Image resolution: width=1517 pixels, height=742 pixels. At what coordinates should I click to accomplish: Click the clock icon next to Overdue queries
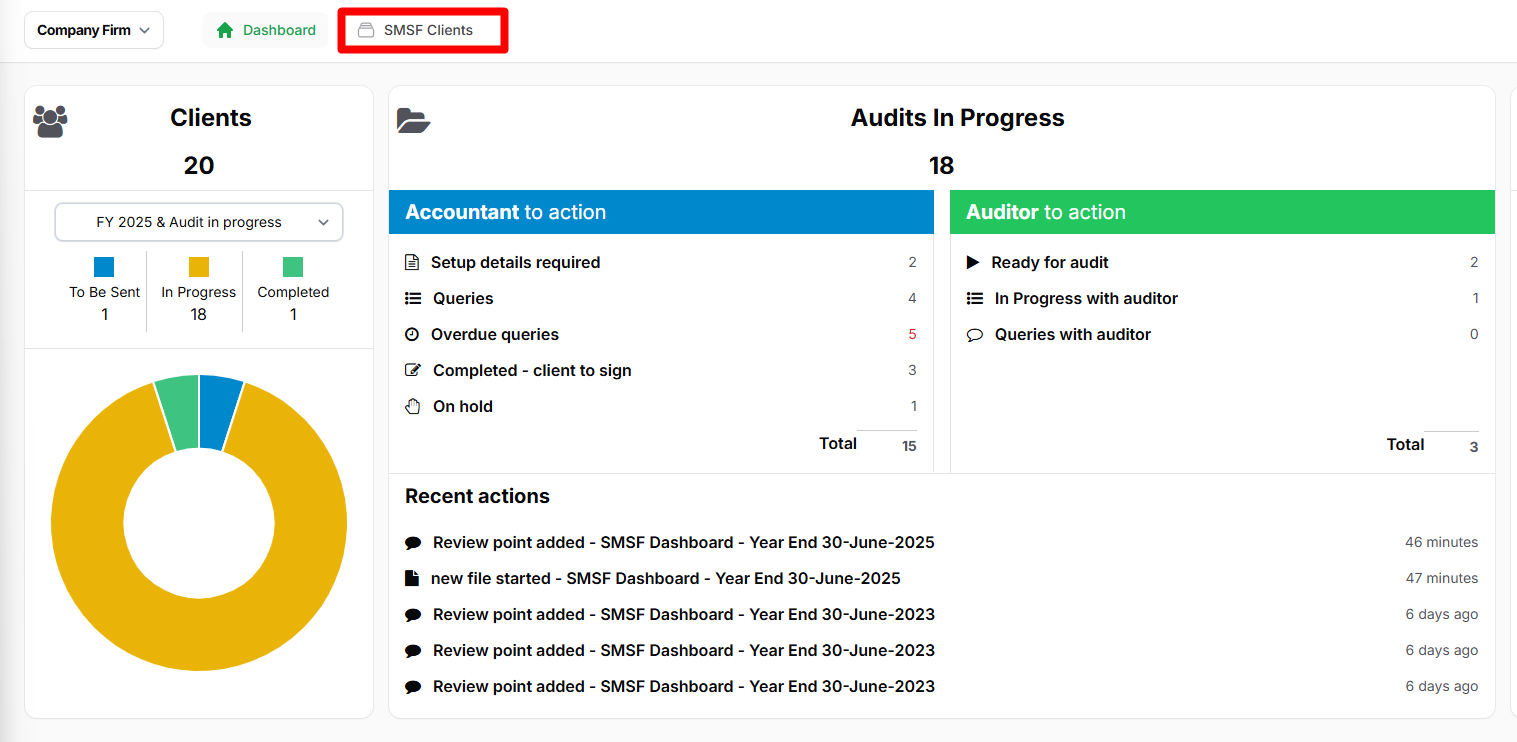(x=413, y=334)
